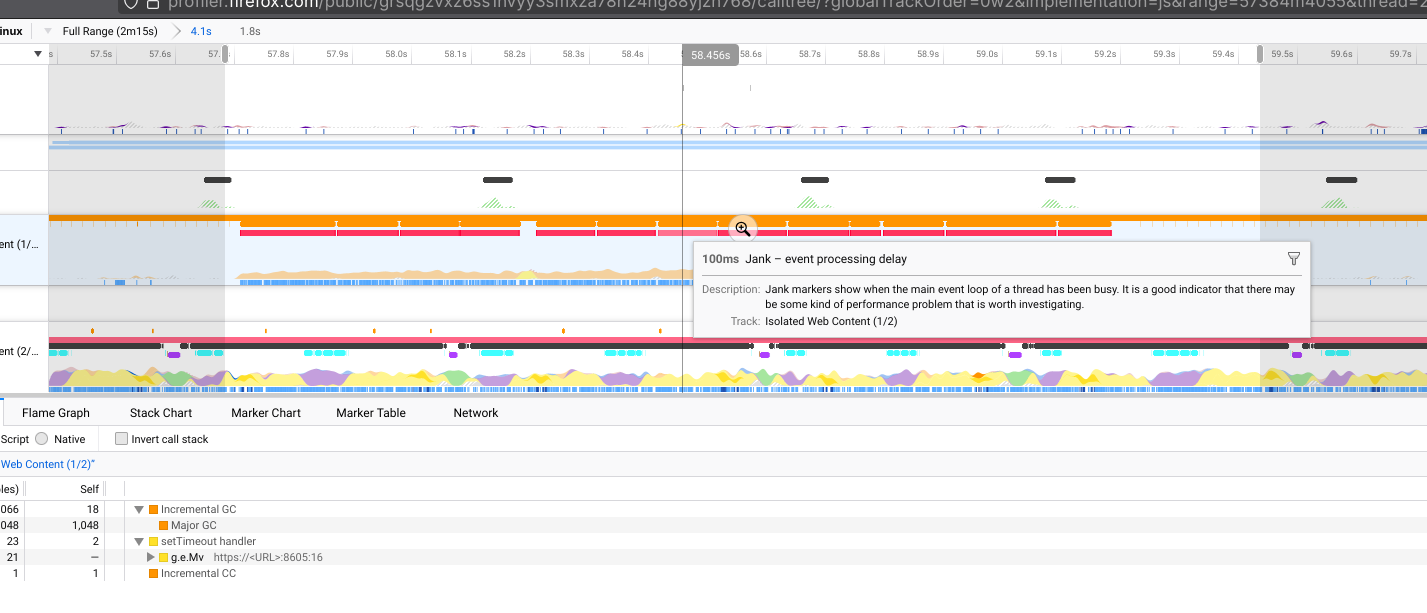Click the magnifier zoom-to-selection button
Image resolution: width=1427 pixels, height=613 pixels.
(742, 229)
